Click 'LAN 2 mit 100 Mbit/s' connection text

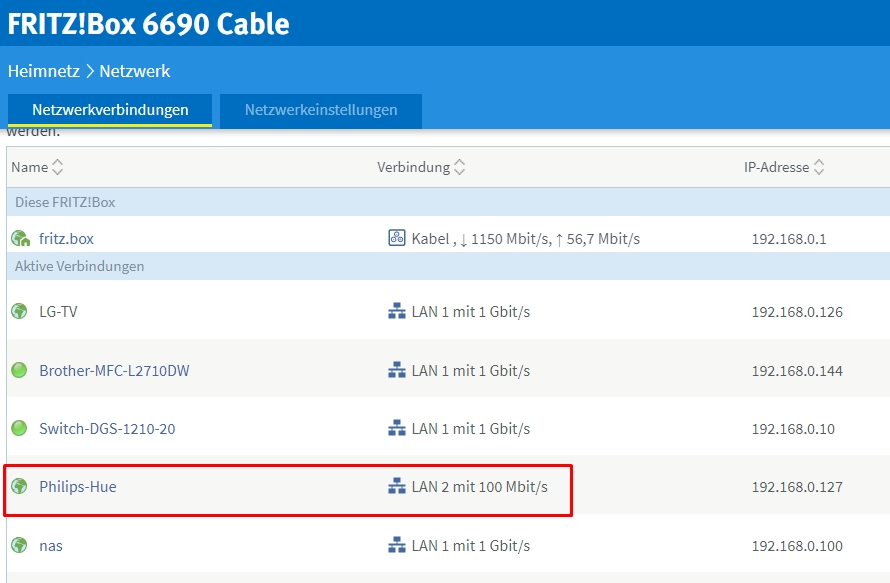(480, 487)
